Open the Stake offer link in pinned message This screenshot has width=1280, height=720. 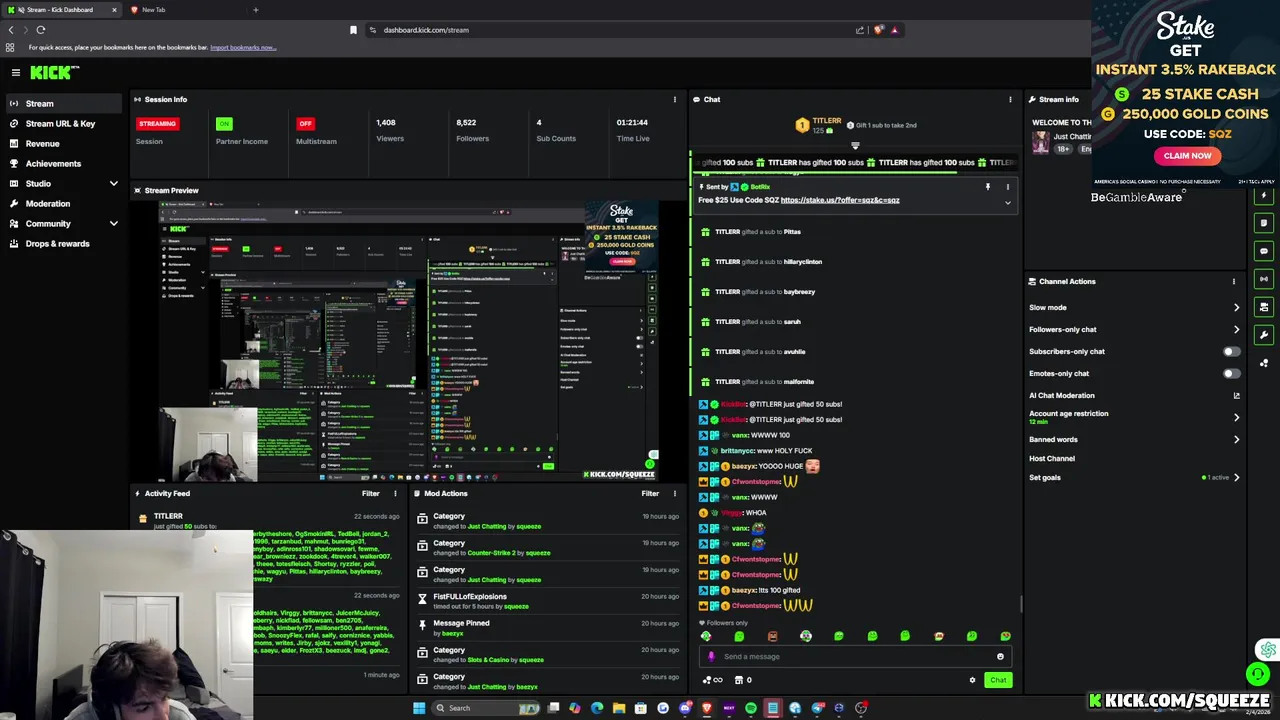pos(840,200)
